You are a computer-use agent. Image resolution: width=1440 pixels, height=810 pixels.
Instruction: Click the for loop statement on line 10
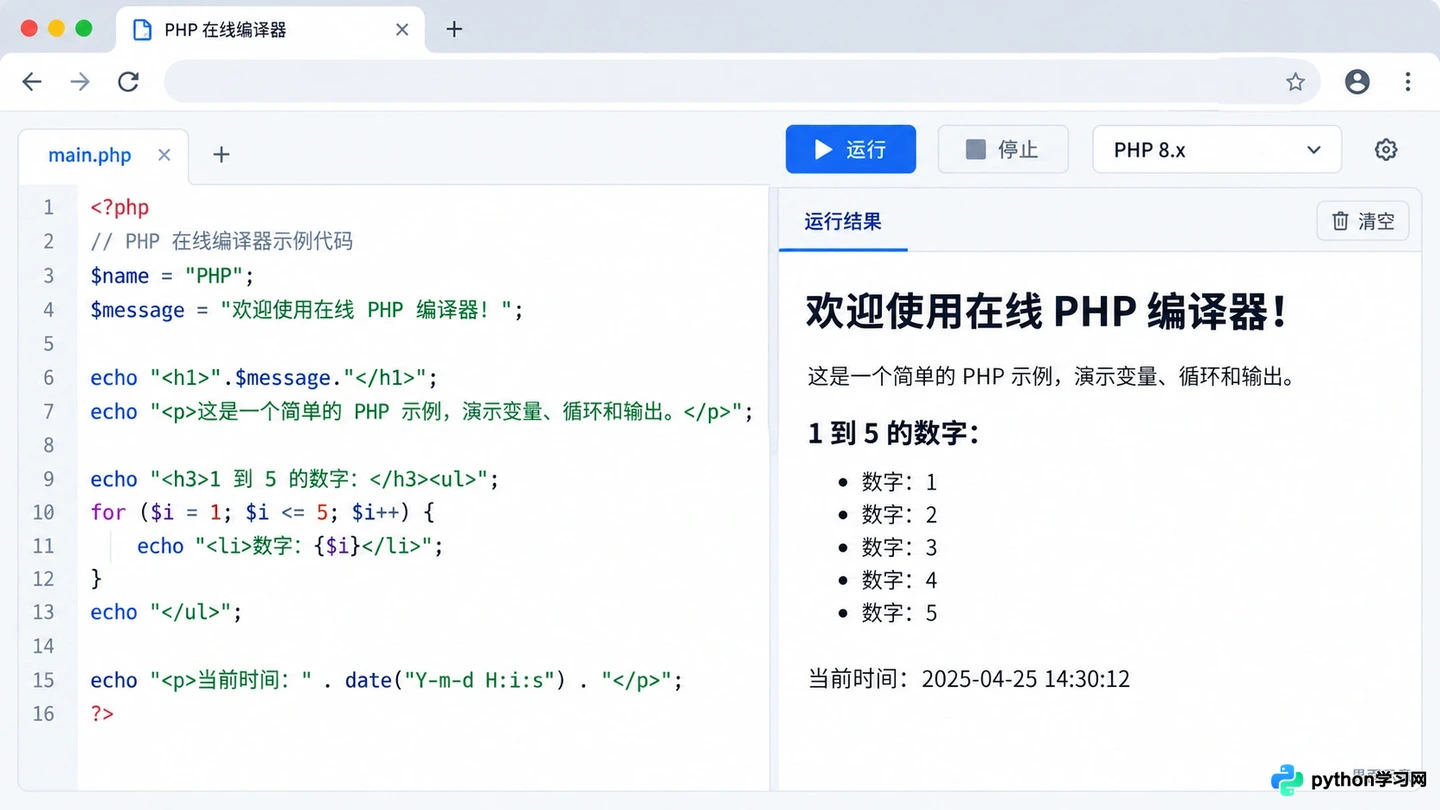pyautogui.click(x=263, y=512)
